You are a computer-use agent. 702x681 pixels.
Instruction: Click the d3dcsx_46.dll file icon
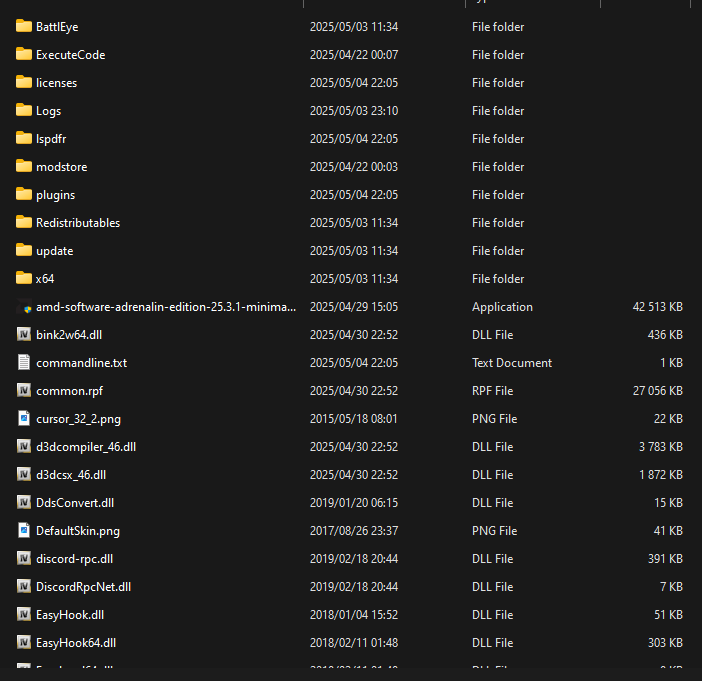[x=24, y=475]
